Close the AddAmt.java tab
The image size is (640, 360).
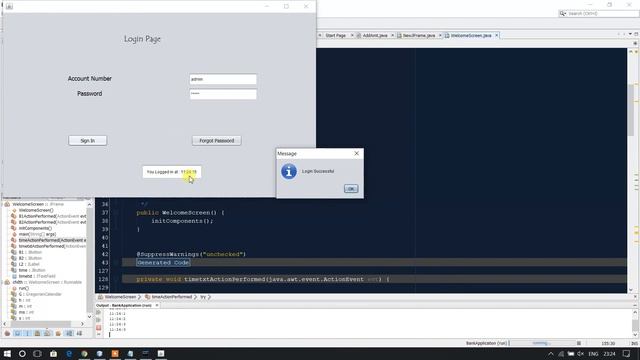pos(392,36)
